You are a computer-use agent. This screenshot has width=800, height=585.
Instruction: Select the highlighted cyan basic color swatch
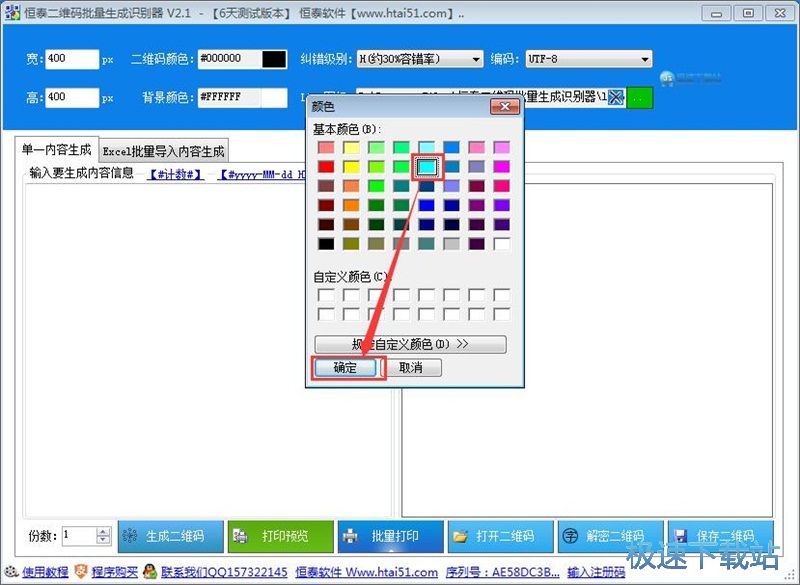click(428, 166)
